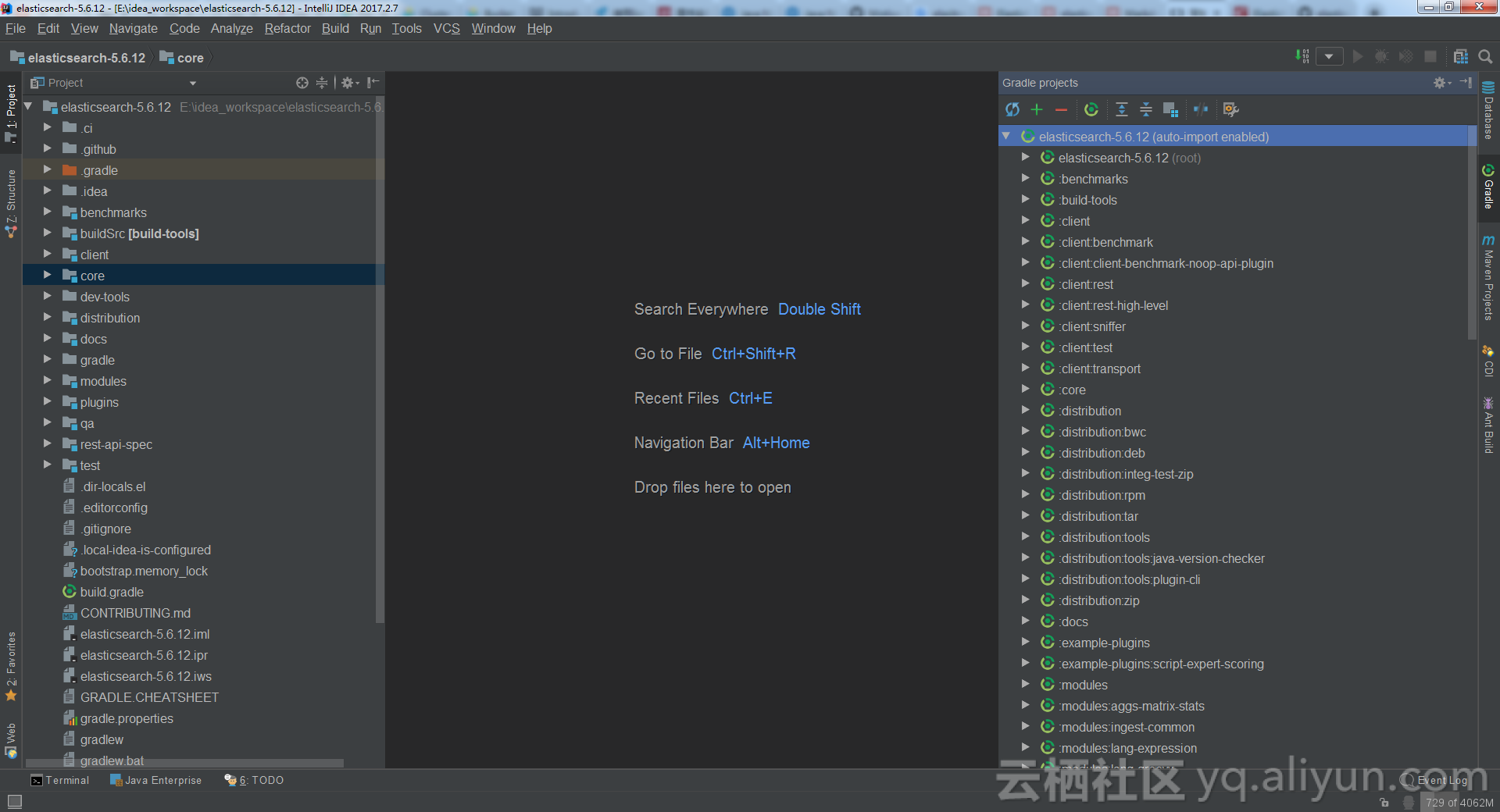Open the Project view type dropdown
This screenshot has width=1500, height=812.
(192, 84)
